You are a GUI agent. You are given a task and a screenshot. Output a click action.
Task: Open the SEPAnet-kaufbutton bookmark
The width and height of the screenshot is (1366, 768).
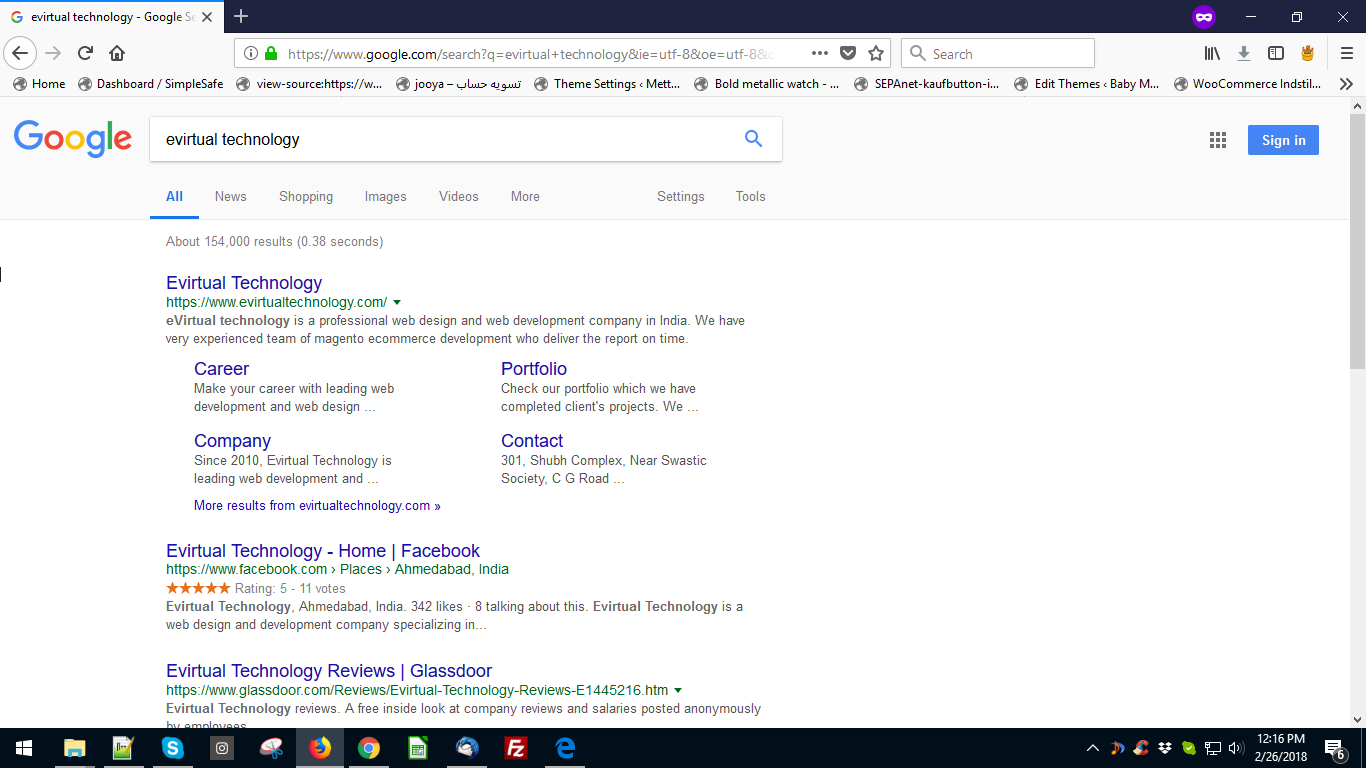pyautogui.click(x=927, y=84)
